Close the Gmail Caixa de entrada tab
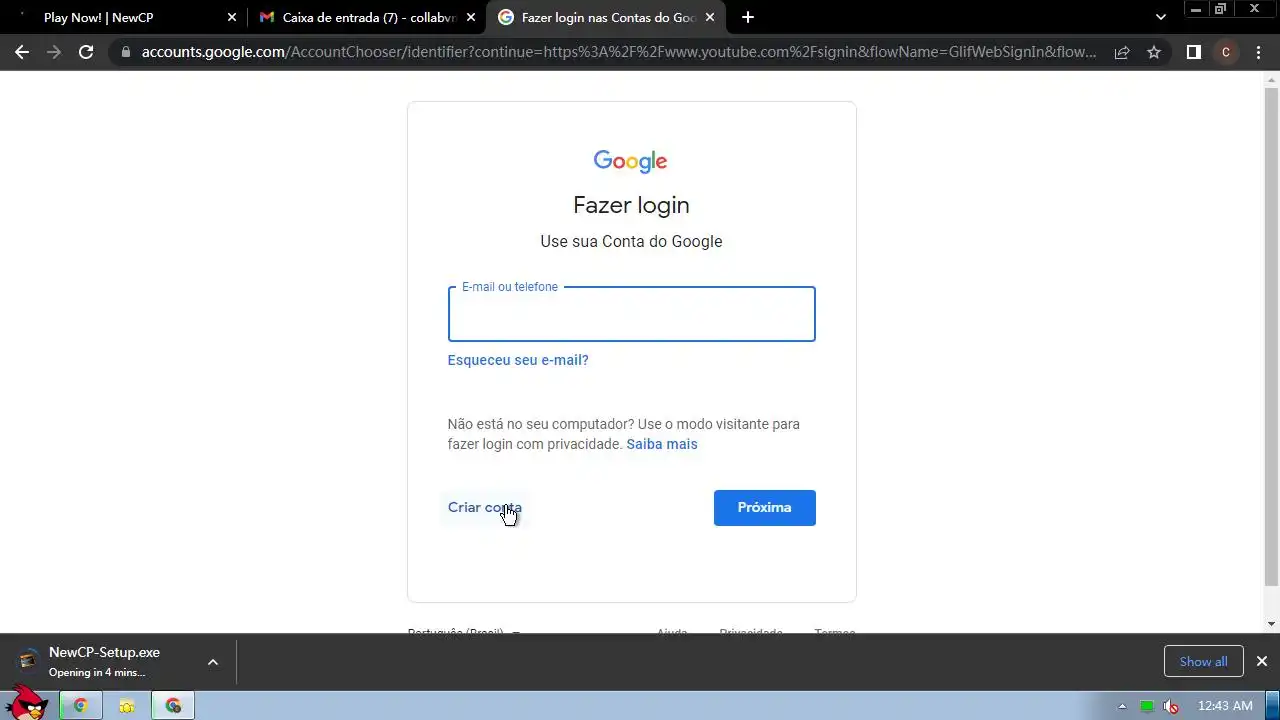This screenshot has height=720, width=1280. pyautogui.click(x=471, y=17)
